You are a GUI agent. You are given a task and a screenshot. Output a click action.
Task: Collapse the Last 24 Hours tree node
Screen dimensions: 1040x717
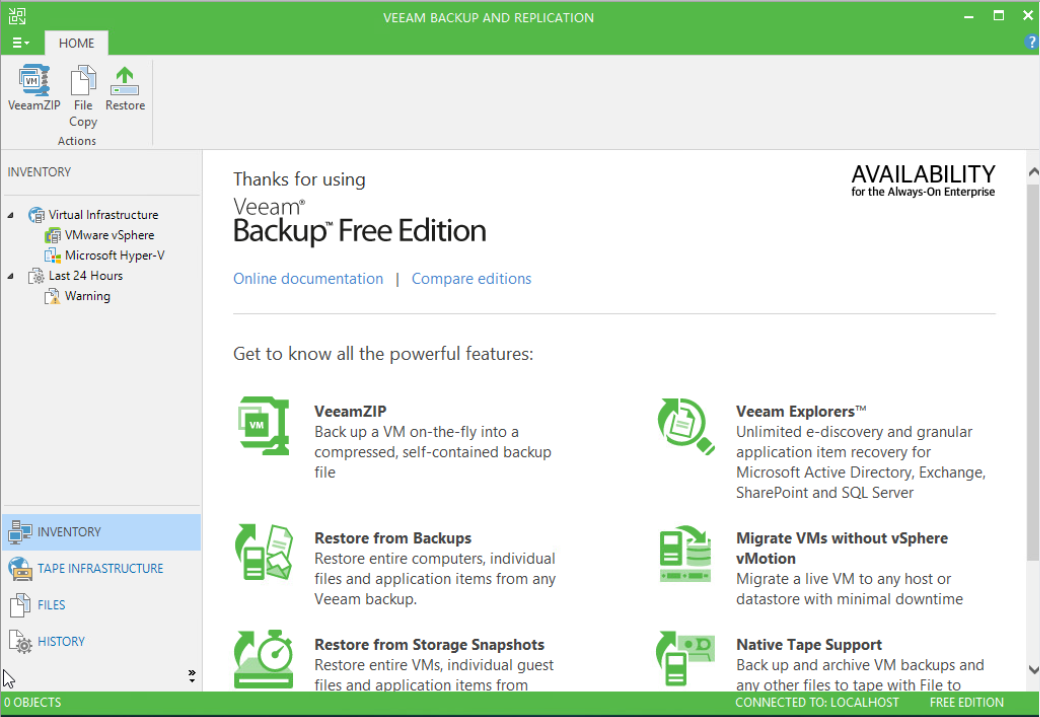pyautogui.click(x=11, y=276)
